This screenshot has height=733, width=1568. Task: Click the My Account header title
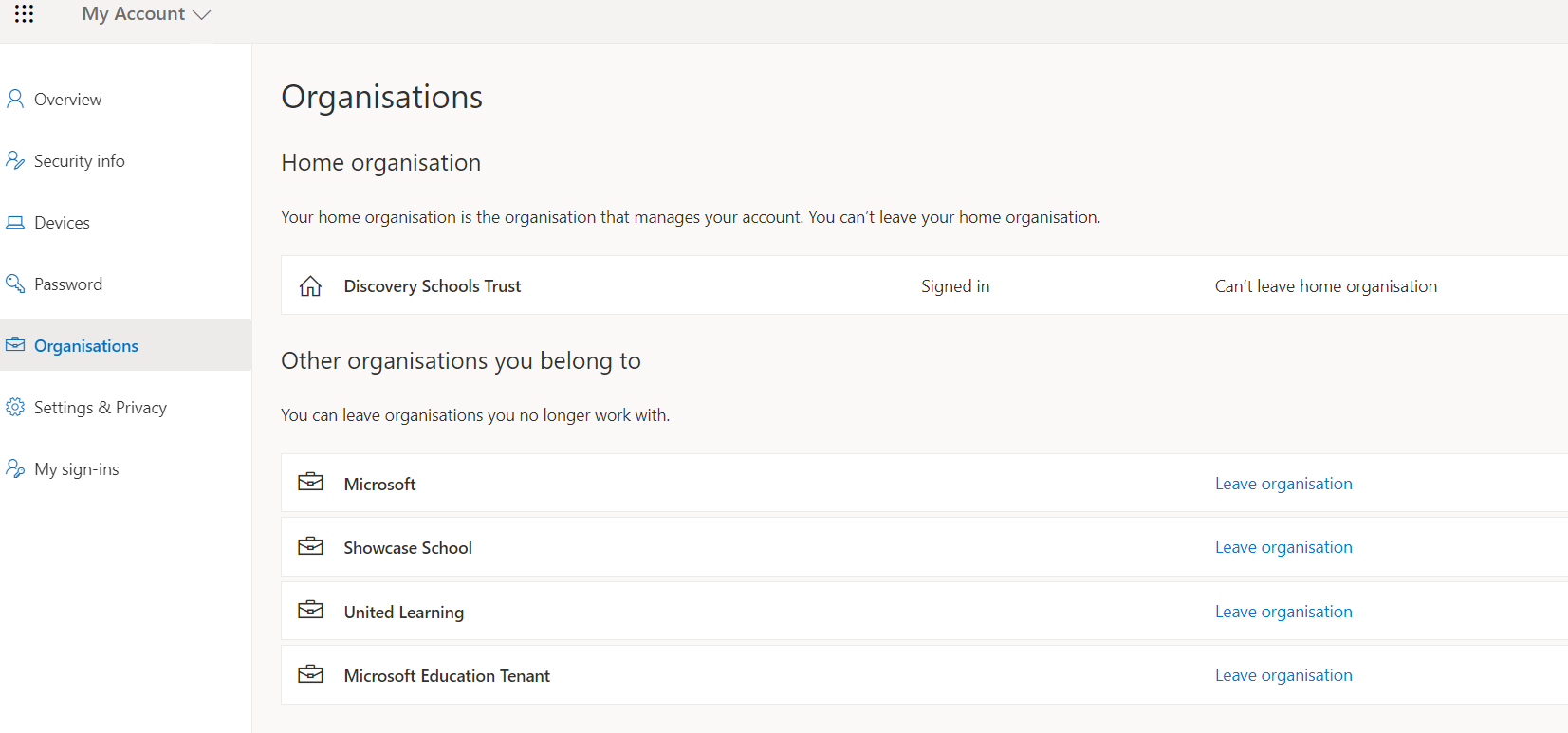133,14
